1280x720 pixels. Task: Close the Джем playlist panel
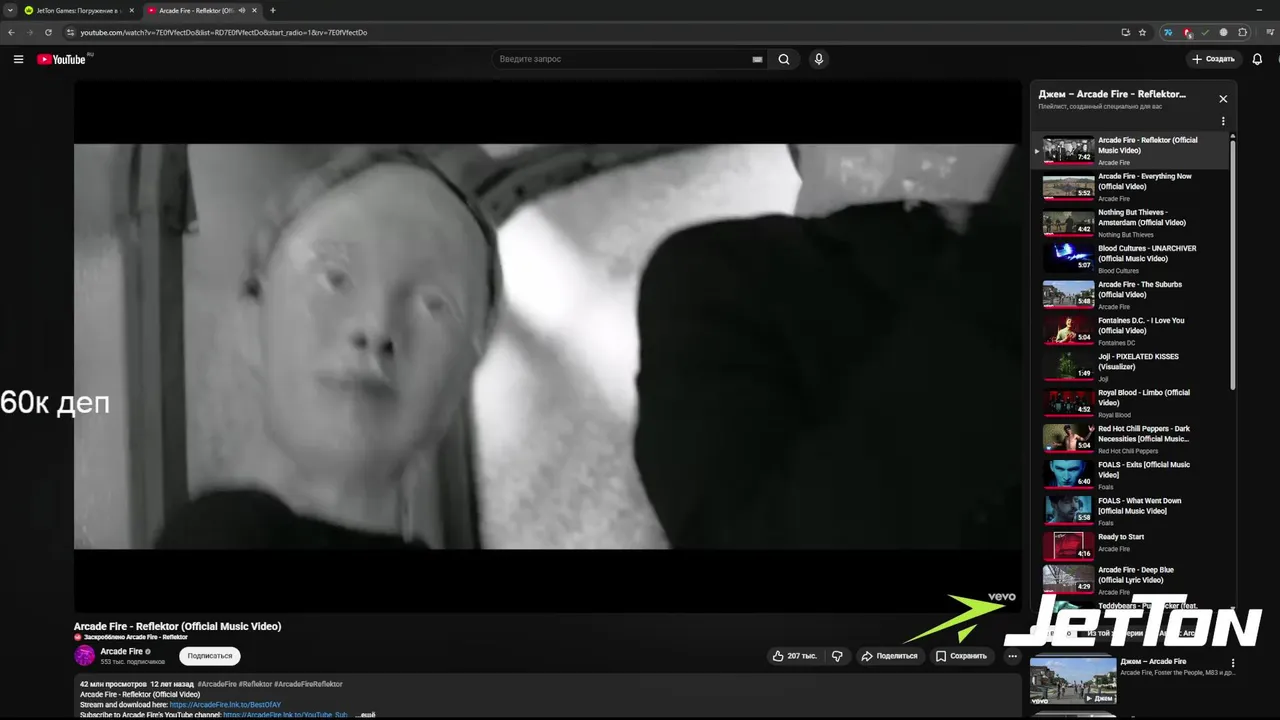coord(1223,99)
